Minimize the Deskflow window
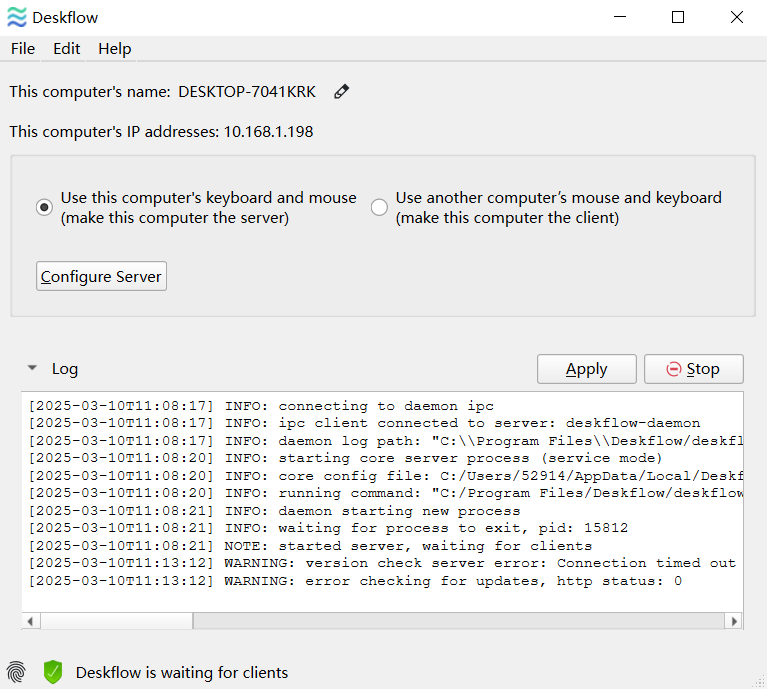 [620, 17]
